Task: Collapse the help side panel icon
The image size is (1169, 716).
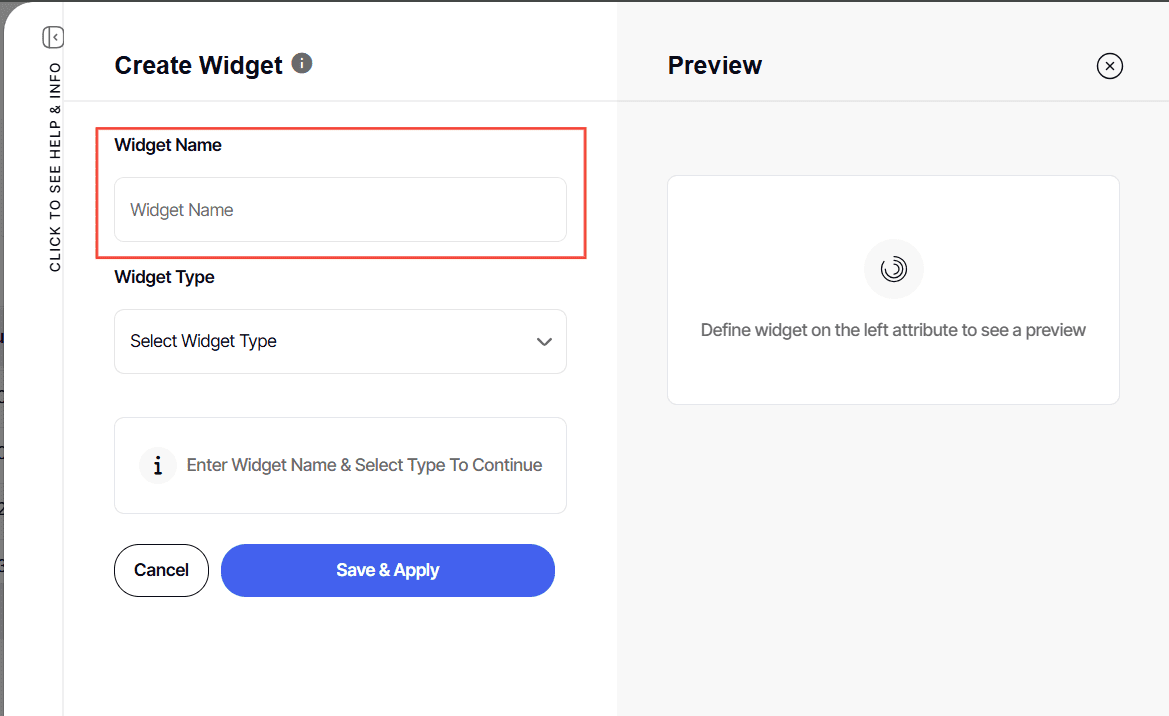Action: (x=53, y=37)
